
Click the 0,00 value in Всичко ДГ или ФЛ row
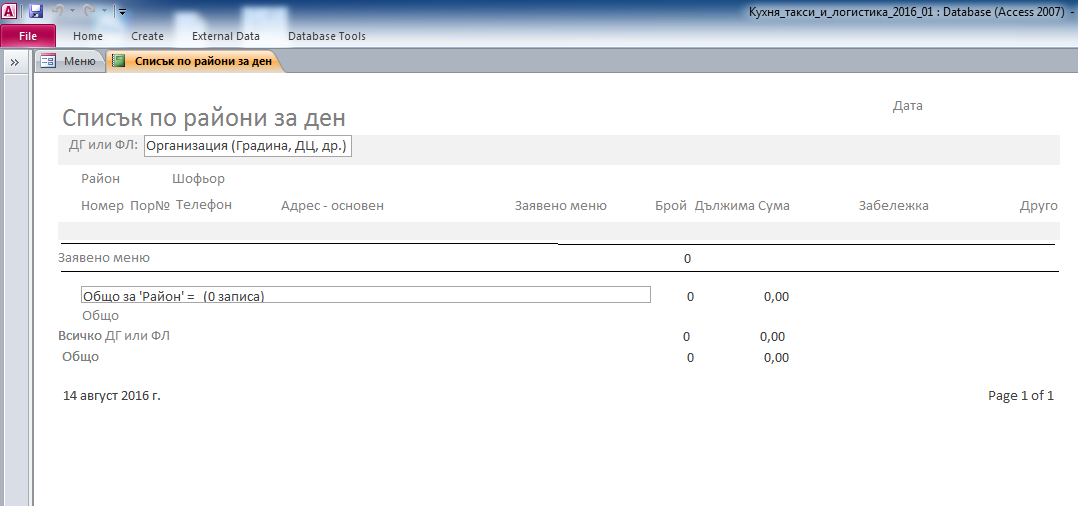pyautogui.click(x=772, y=337)
